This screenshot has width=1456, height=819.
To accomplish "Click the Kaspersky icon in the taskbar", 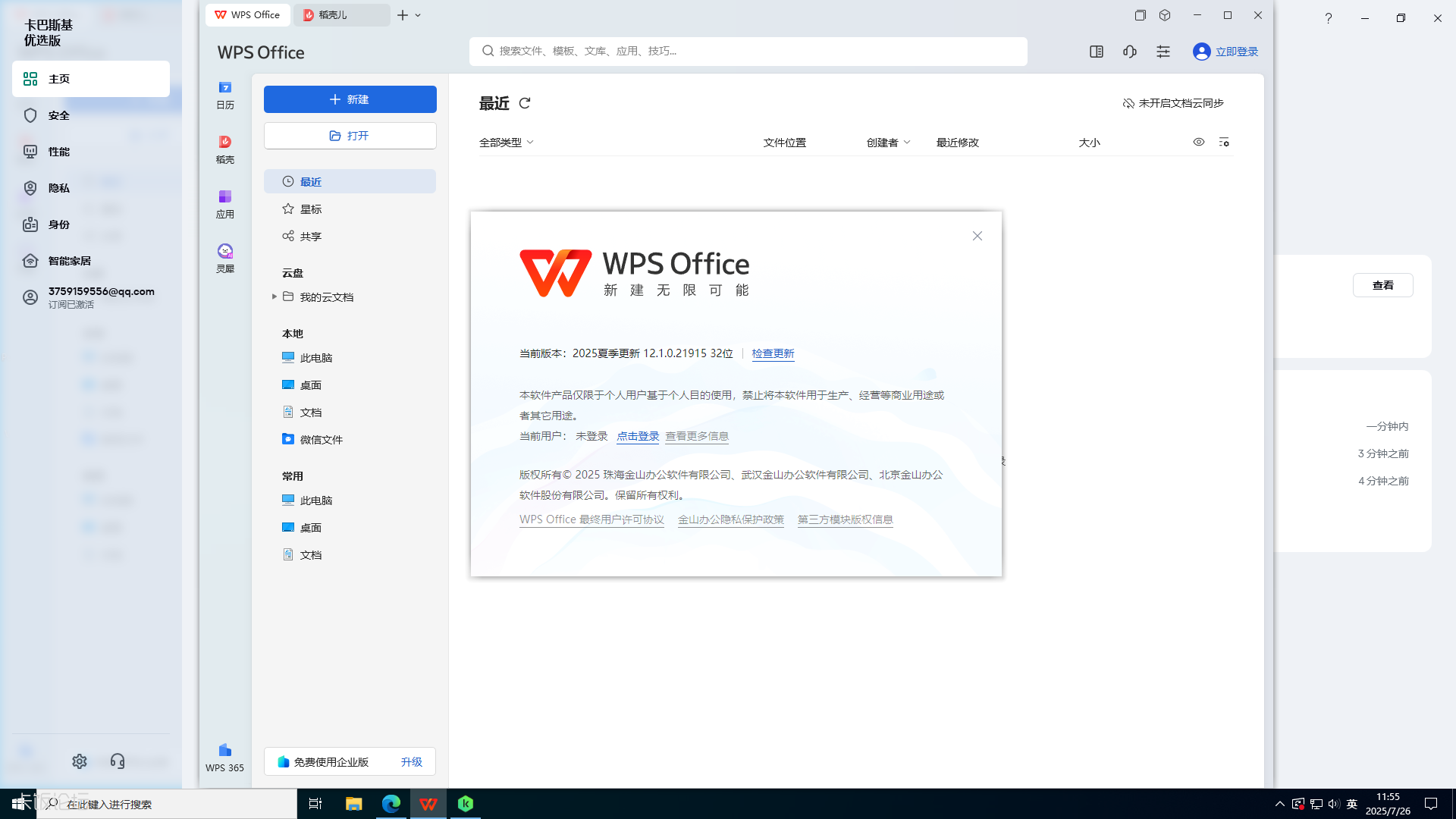I will pos(466,804).
